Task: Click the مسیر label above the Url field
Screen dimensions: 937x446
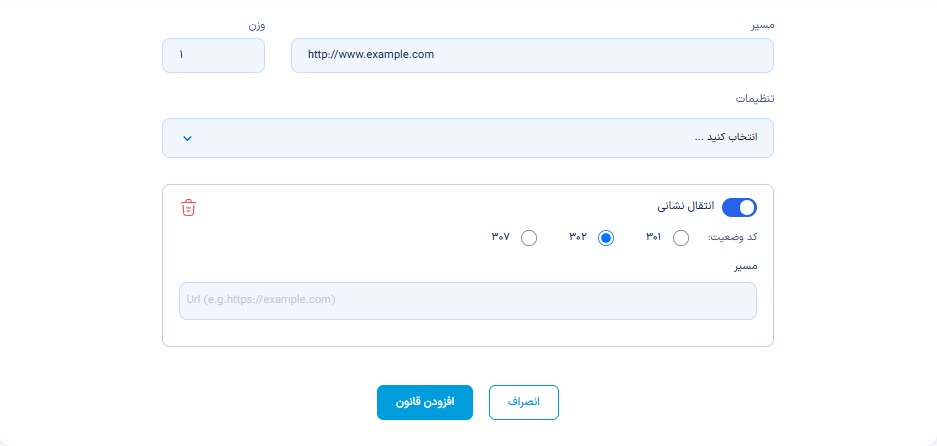Action: click(x=746, y=266)
